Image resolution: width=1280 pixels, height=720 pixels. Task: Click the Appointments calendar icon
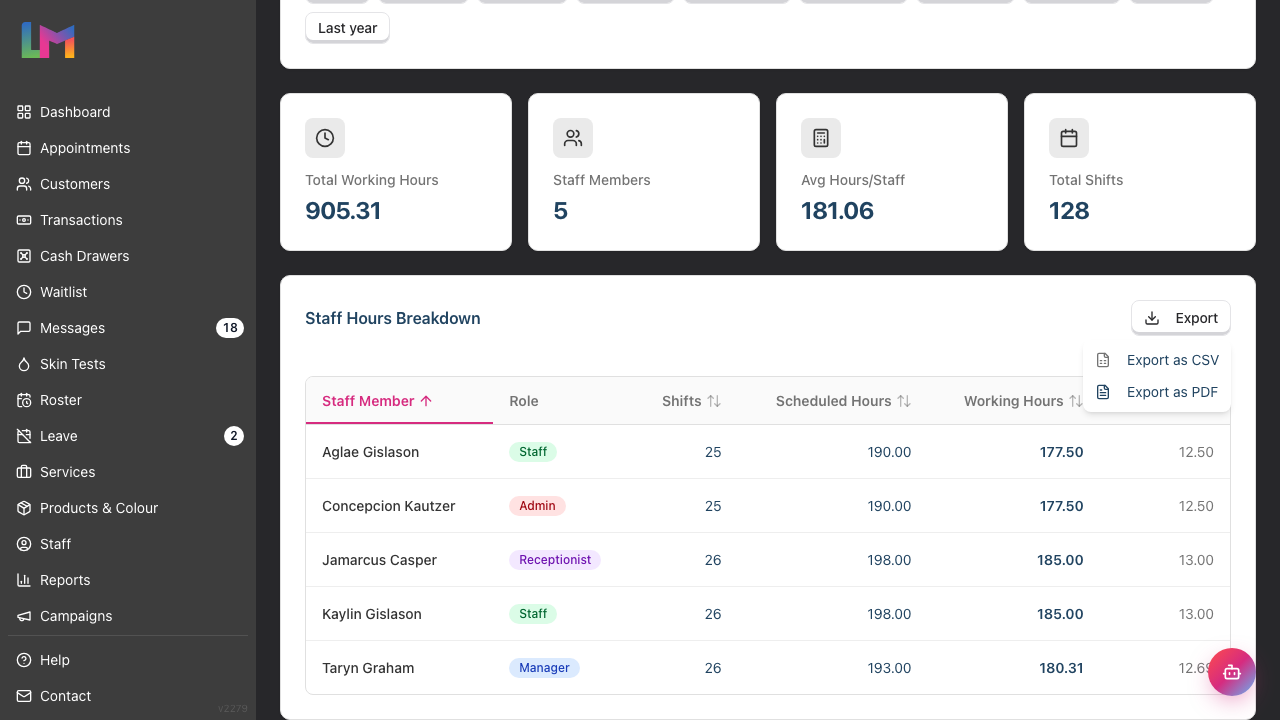click(24, 148)
